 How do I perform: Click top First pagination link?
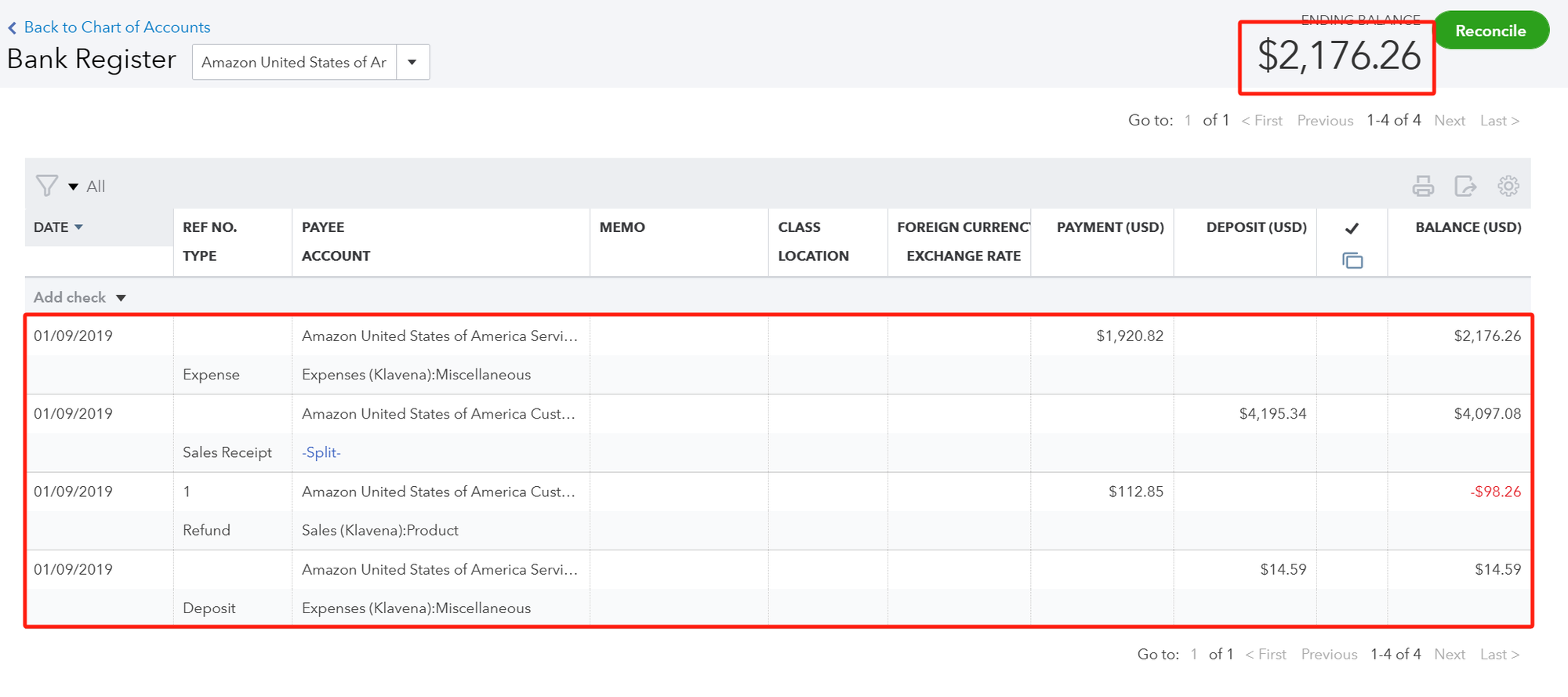(x=1262, y=121)
